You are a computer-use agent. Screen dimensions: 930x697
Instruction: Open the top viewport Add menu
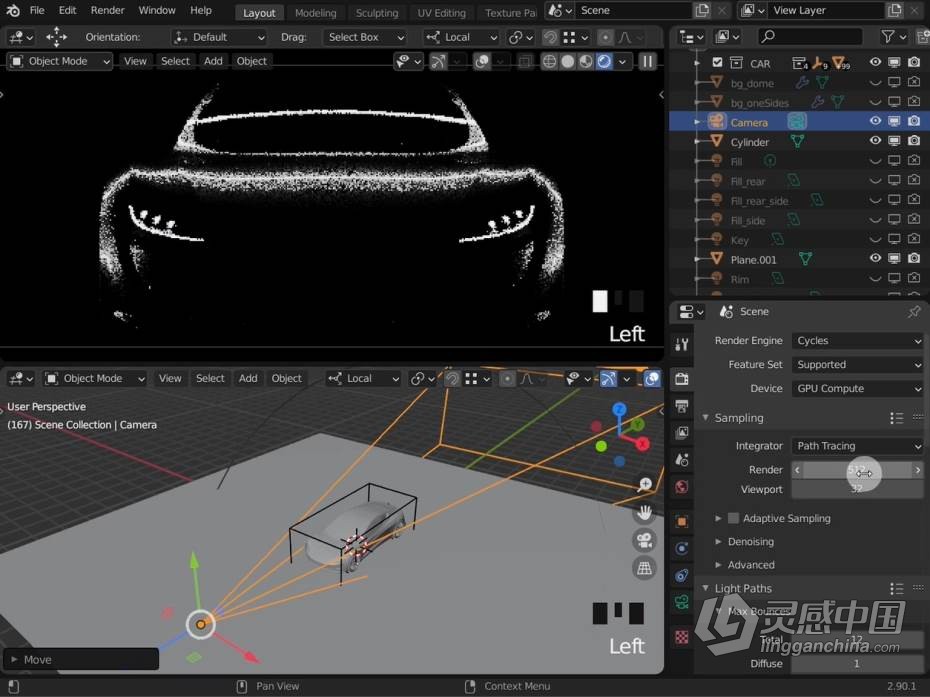click(x=213, y=61)
